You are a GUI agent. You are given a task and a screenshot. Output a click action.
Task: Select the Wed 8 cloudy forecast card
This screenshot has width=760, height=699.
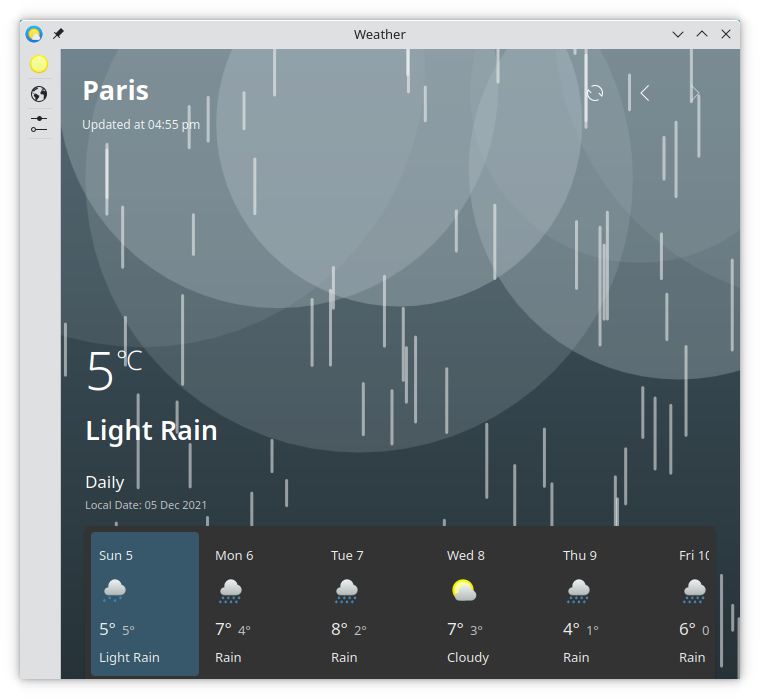point(493,604)
